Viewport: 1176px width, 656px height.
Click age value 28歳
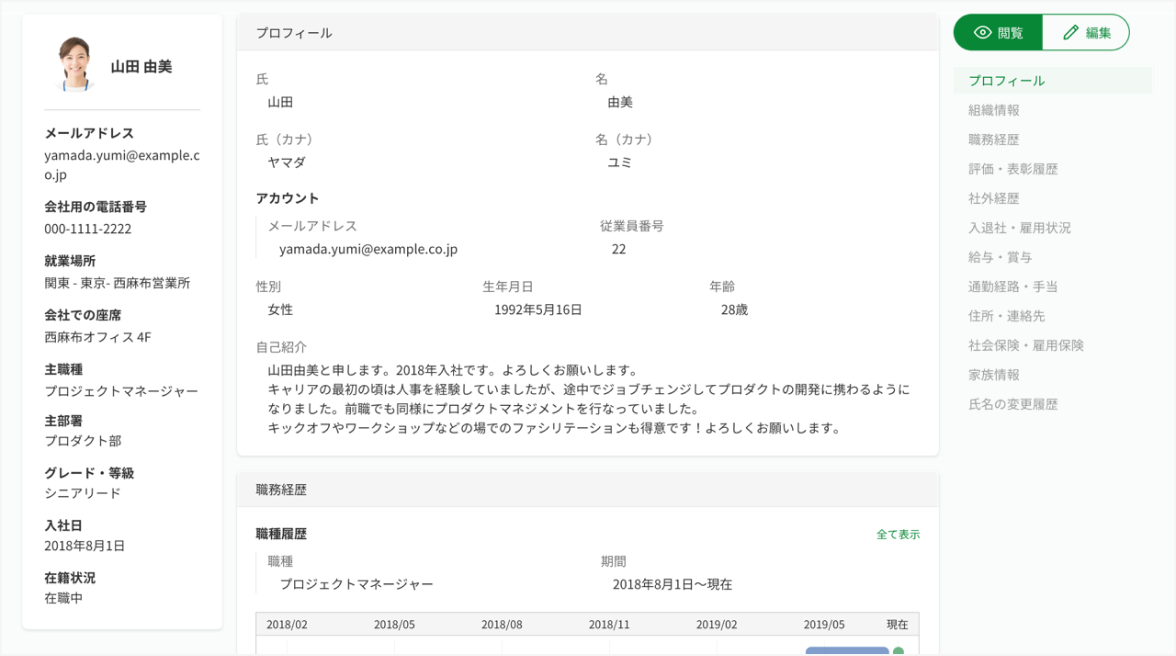pyautogui.click(x=734, y=310)
